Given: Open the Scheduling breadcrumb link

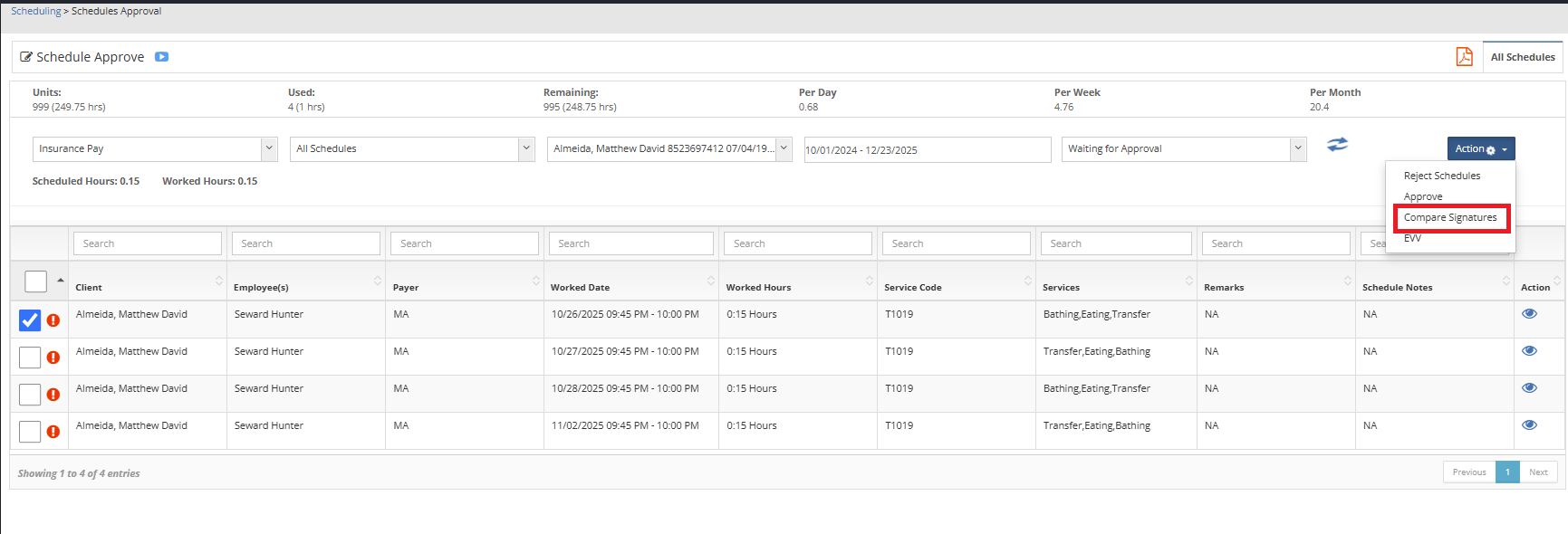Looking at the screenshot, I should point(36,11).
